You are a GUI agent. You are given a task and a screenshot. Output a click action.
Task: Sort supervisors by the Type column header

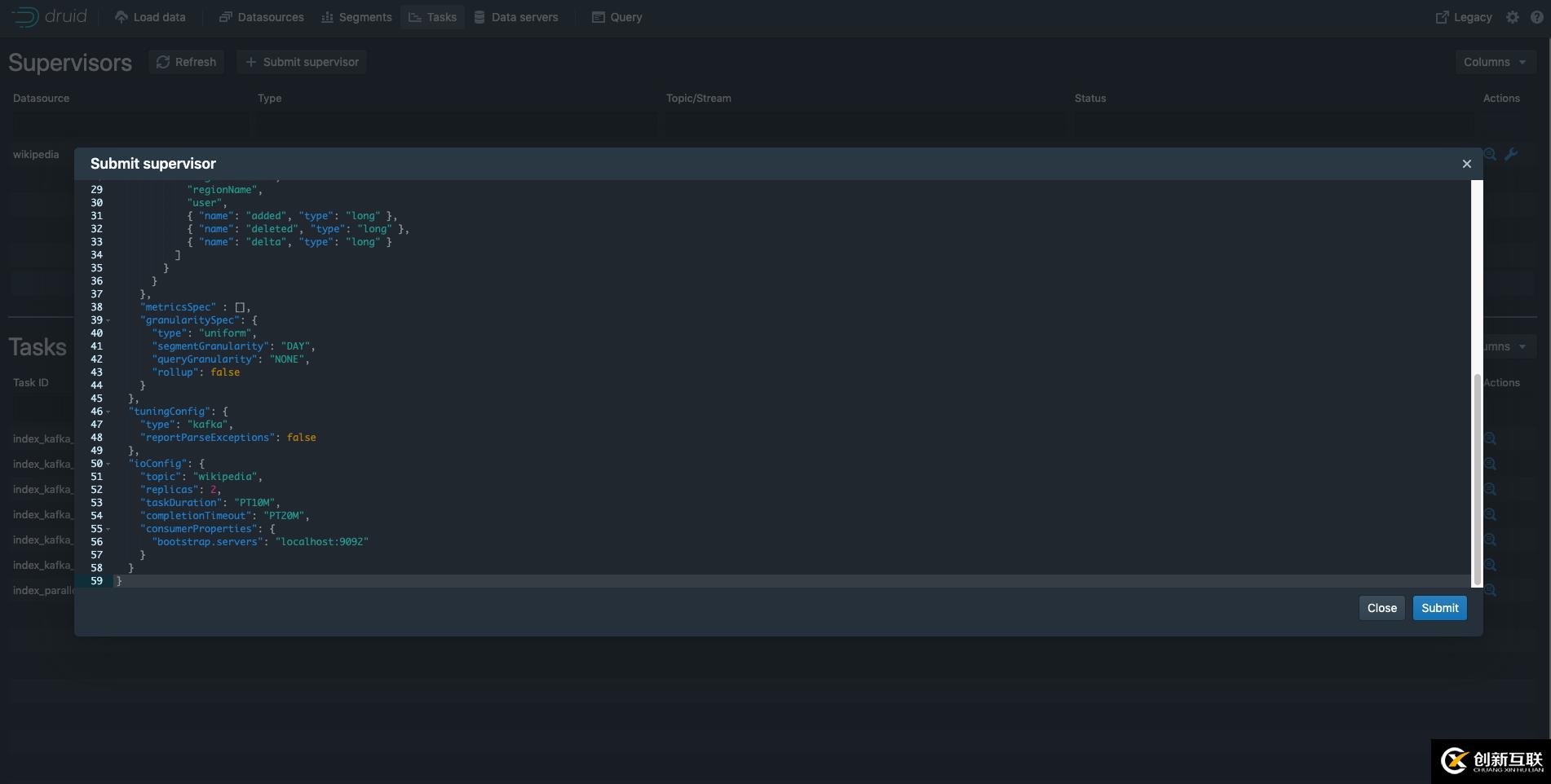[x=269, y=98]
